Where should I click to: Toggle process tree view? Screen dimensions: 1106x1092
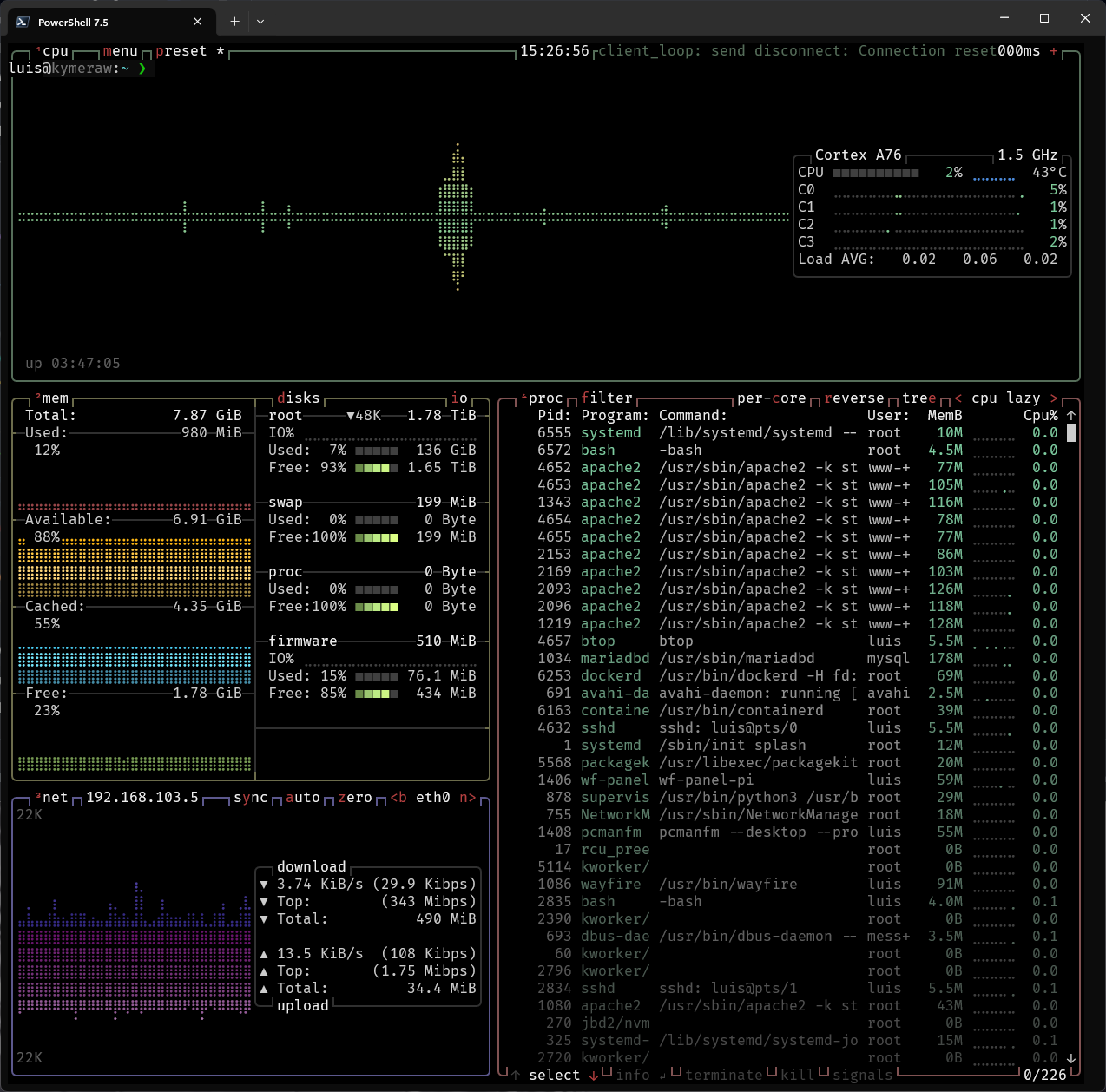click(x=919, y=398)
